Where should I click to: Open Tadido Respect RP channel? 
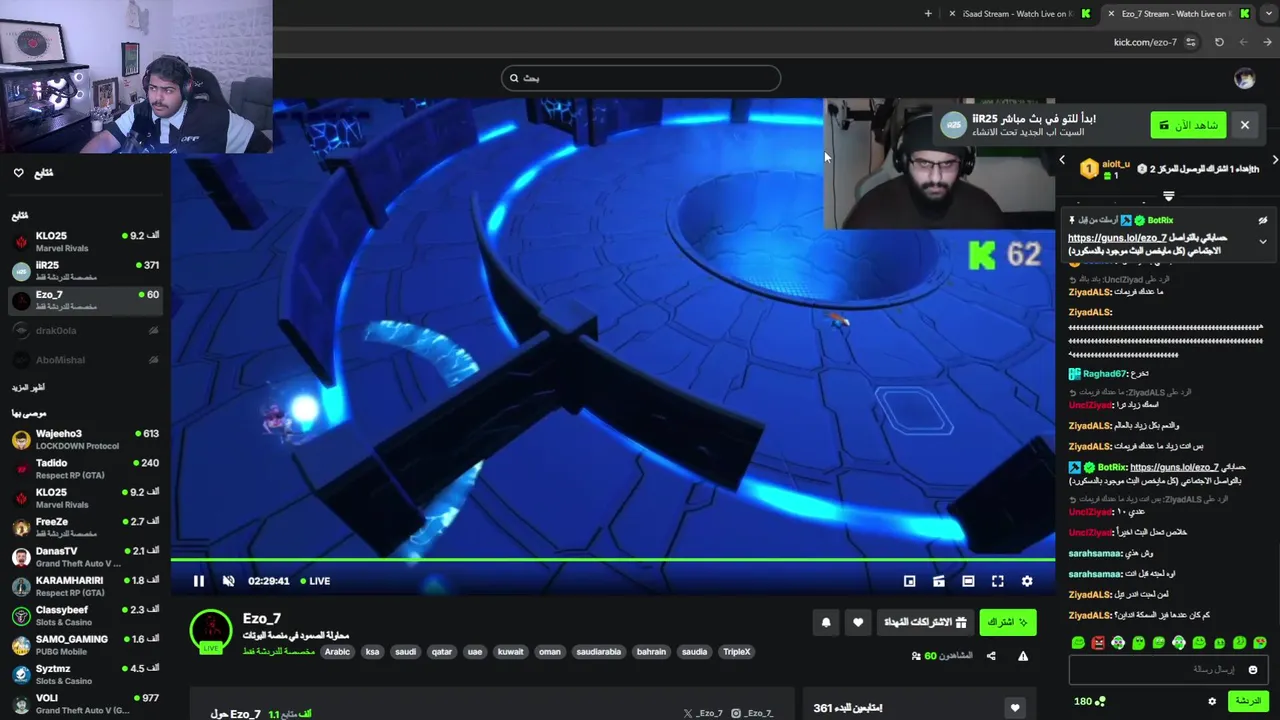pyautogui.click(x=85, y=469)
